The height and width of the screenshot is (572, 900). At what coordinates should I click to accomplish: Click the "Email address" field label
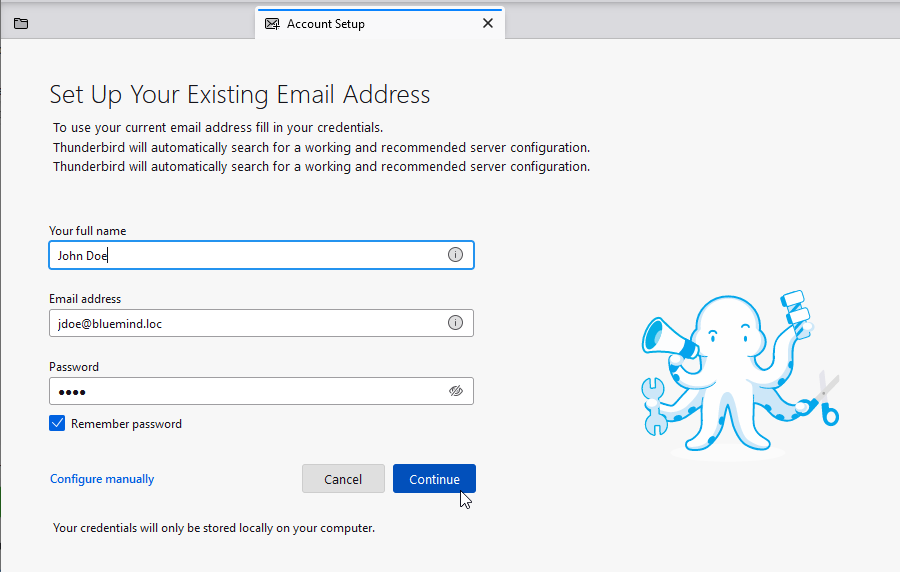85,299
